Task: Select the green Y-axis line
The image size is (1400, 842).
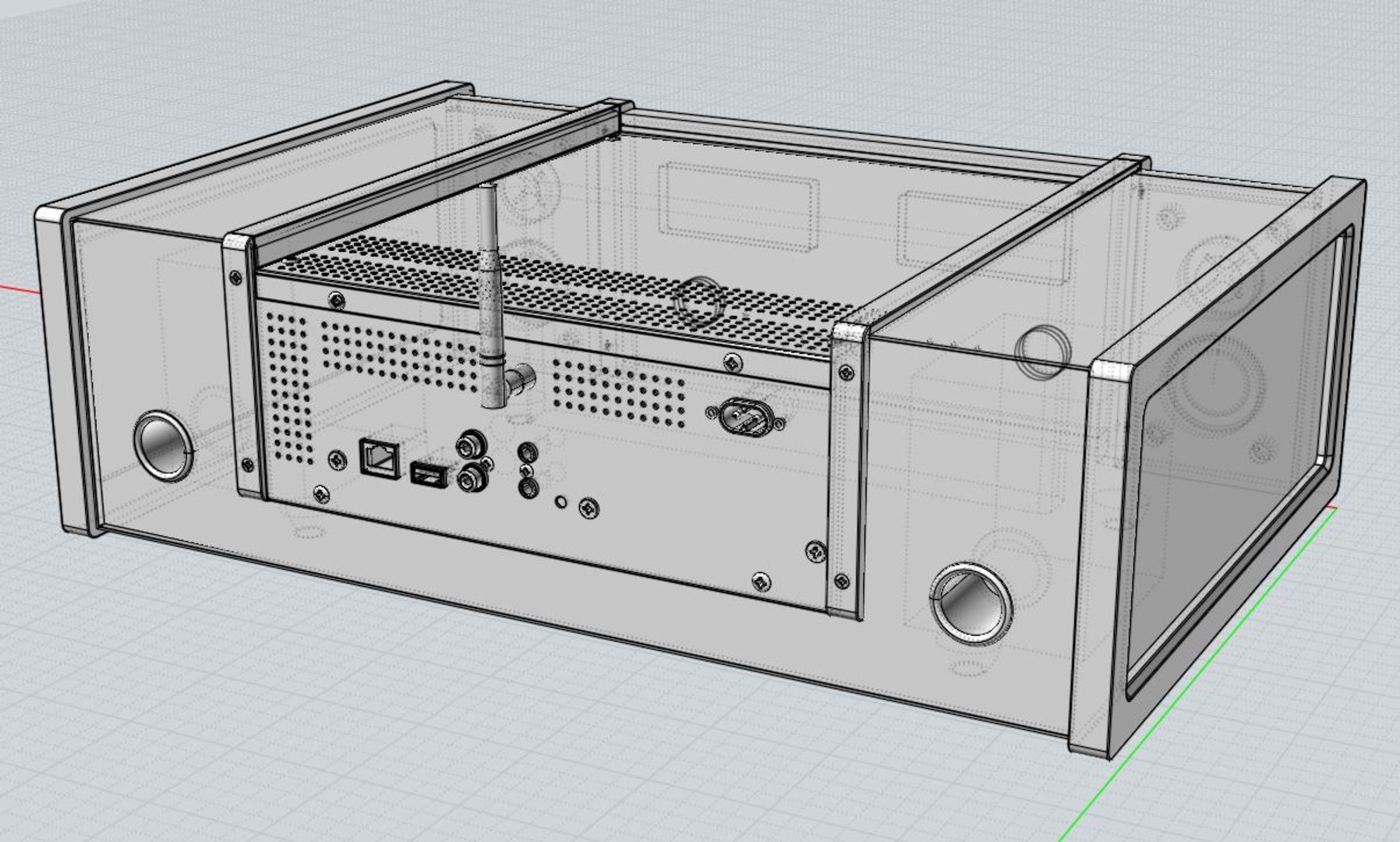Action: (1199, 677)
